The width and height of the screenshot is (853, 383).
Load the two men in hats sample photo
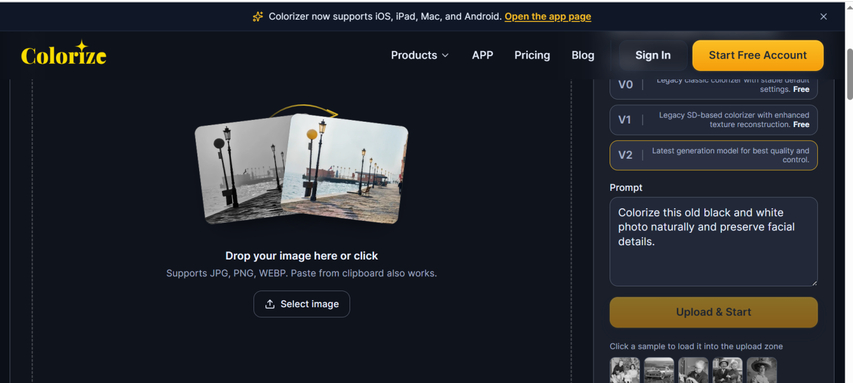pos(727,370)
